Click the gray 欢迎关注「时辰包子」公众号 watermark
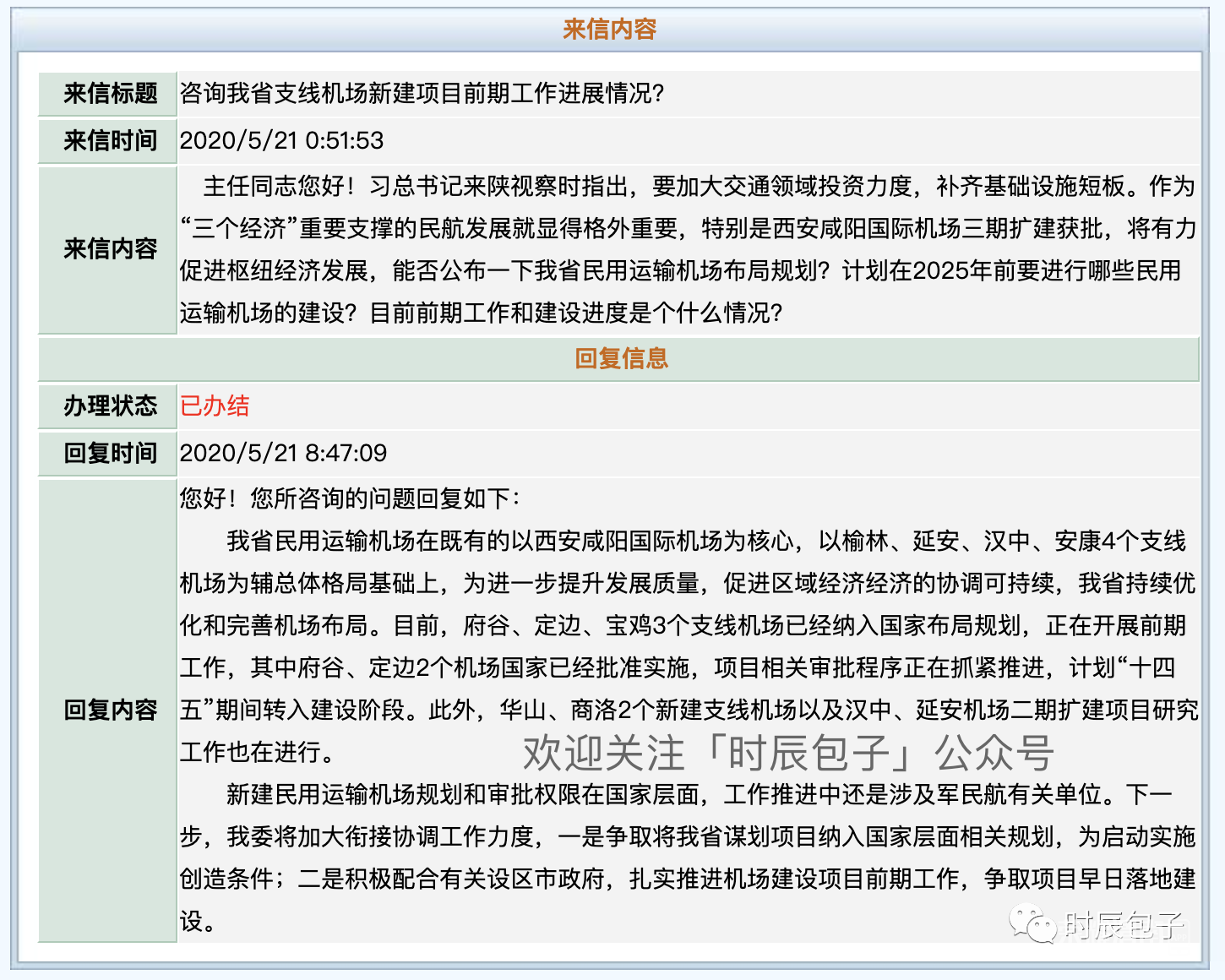The image size is (1225, 980). pyautogui.click(x=787, y=753)
